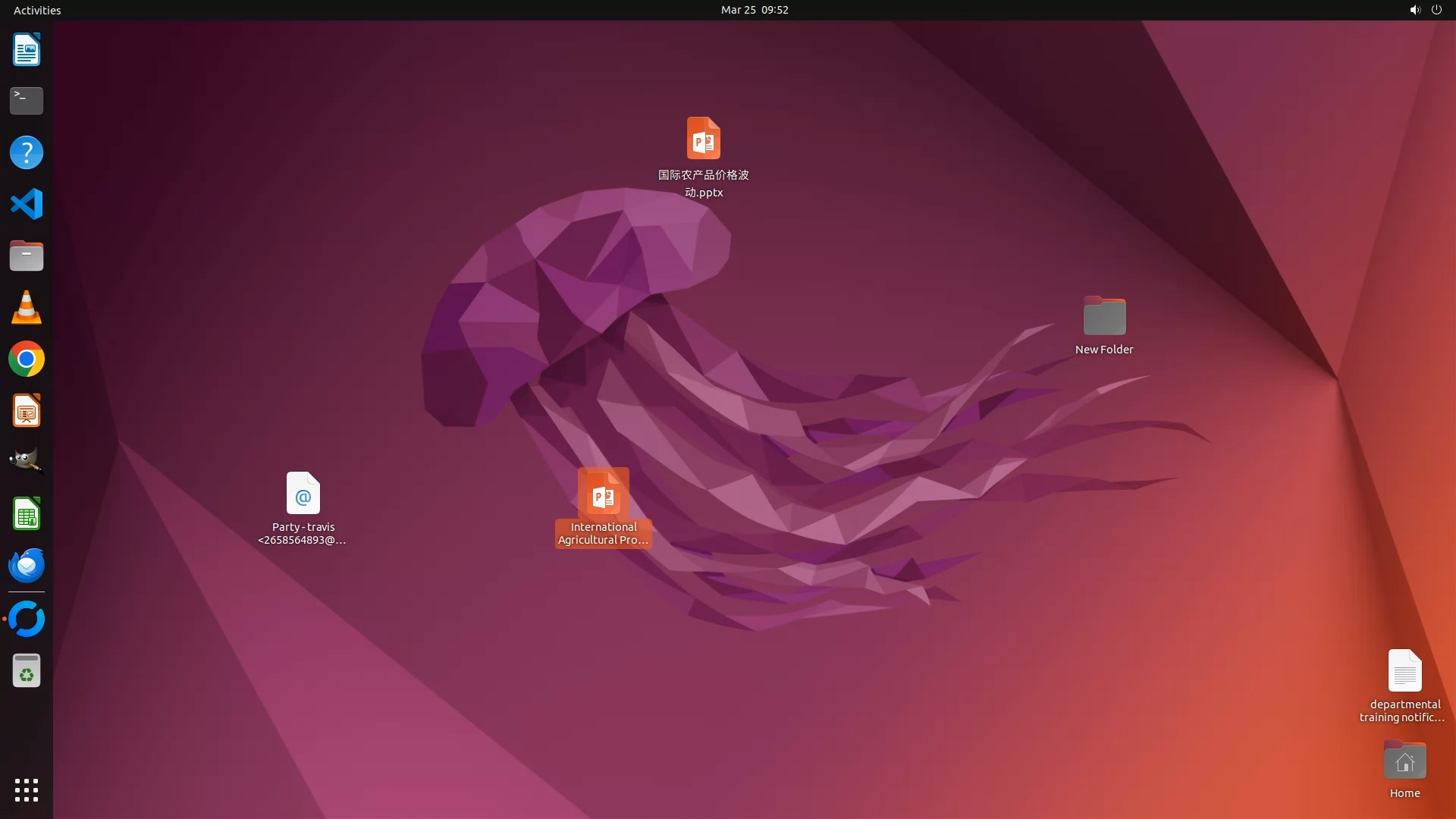
Task: Launch Visual Studio Code from the dock
Action: tap(27, 204)
